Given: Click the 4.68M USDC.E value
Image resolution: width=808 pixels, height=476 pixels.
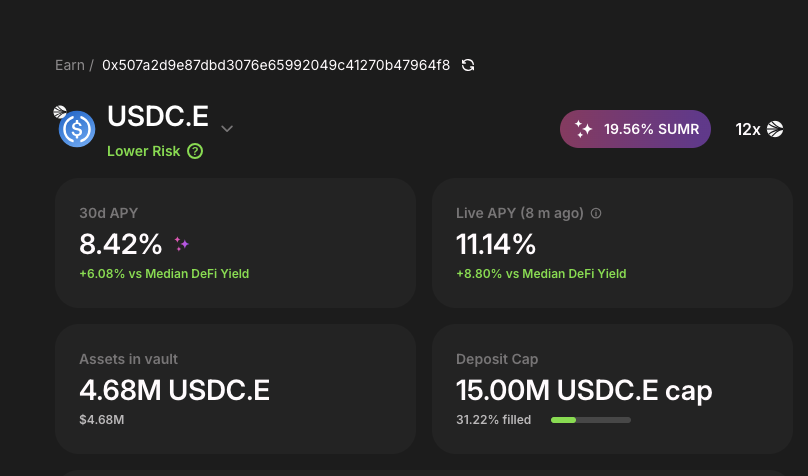Looking at the screenshot, I should pyautogui.click(x=174, y=390).
